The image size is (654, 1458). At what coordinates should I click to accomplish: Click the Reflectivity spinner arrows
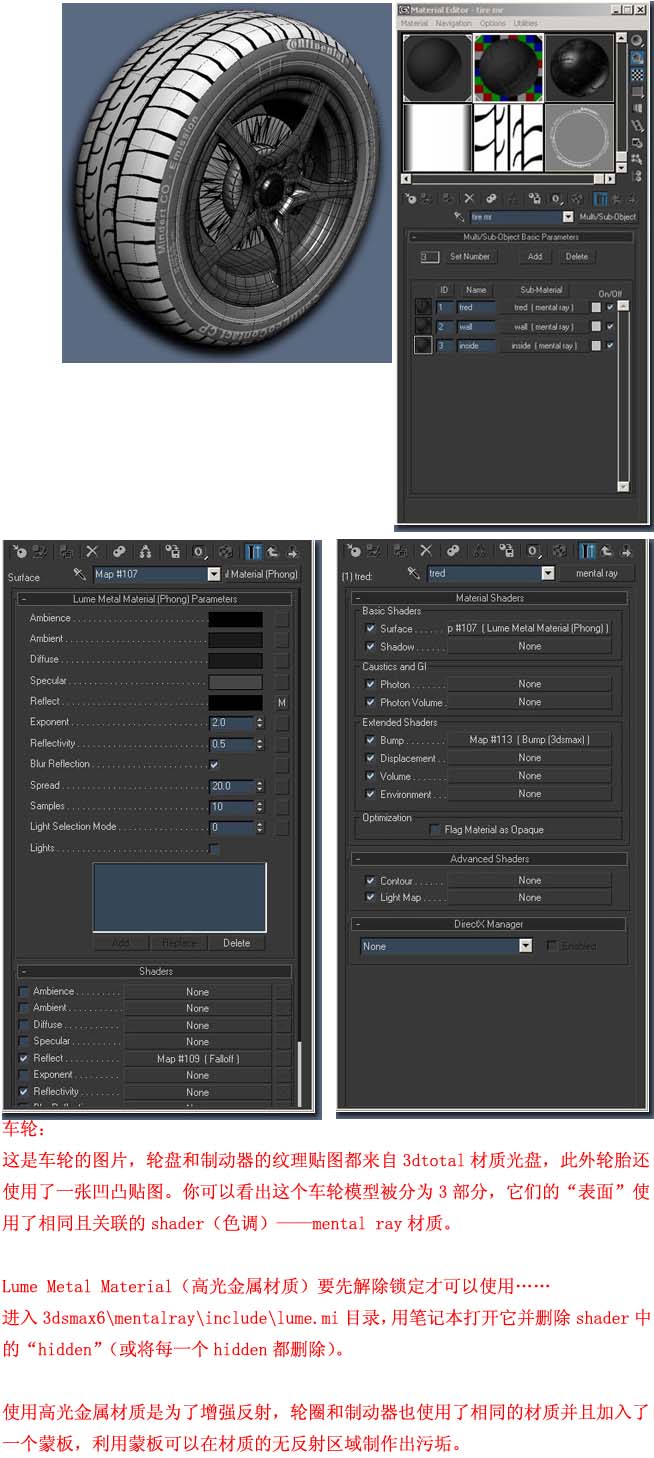tap(260, 743)
